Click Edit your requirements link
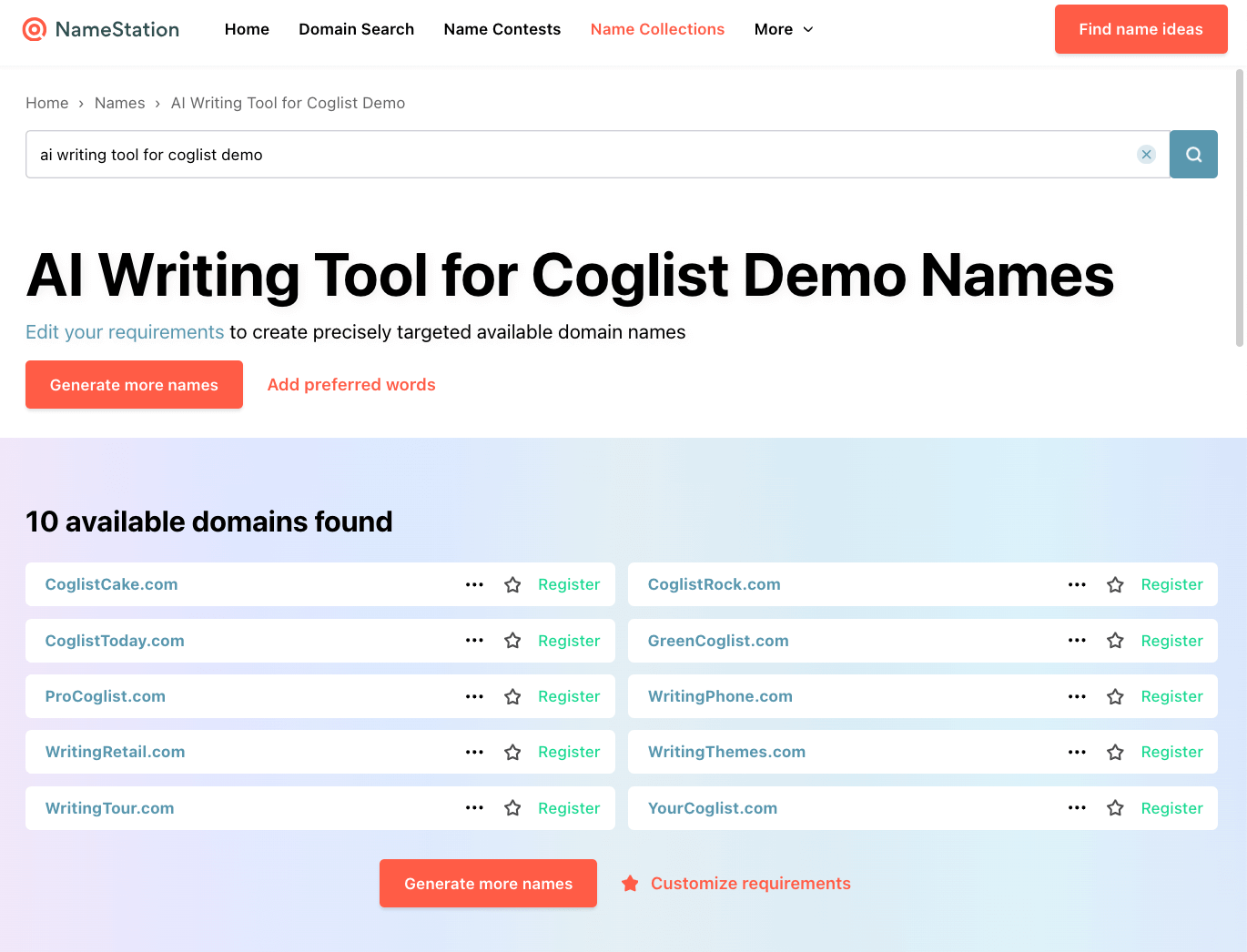This screenshot has width=1247, height=952. (x=125, y=332)
